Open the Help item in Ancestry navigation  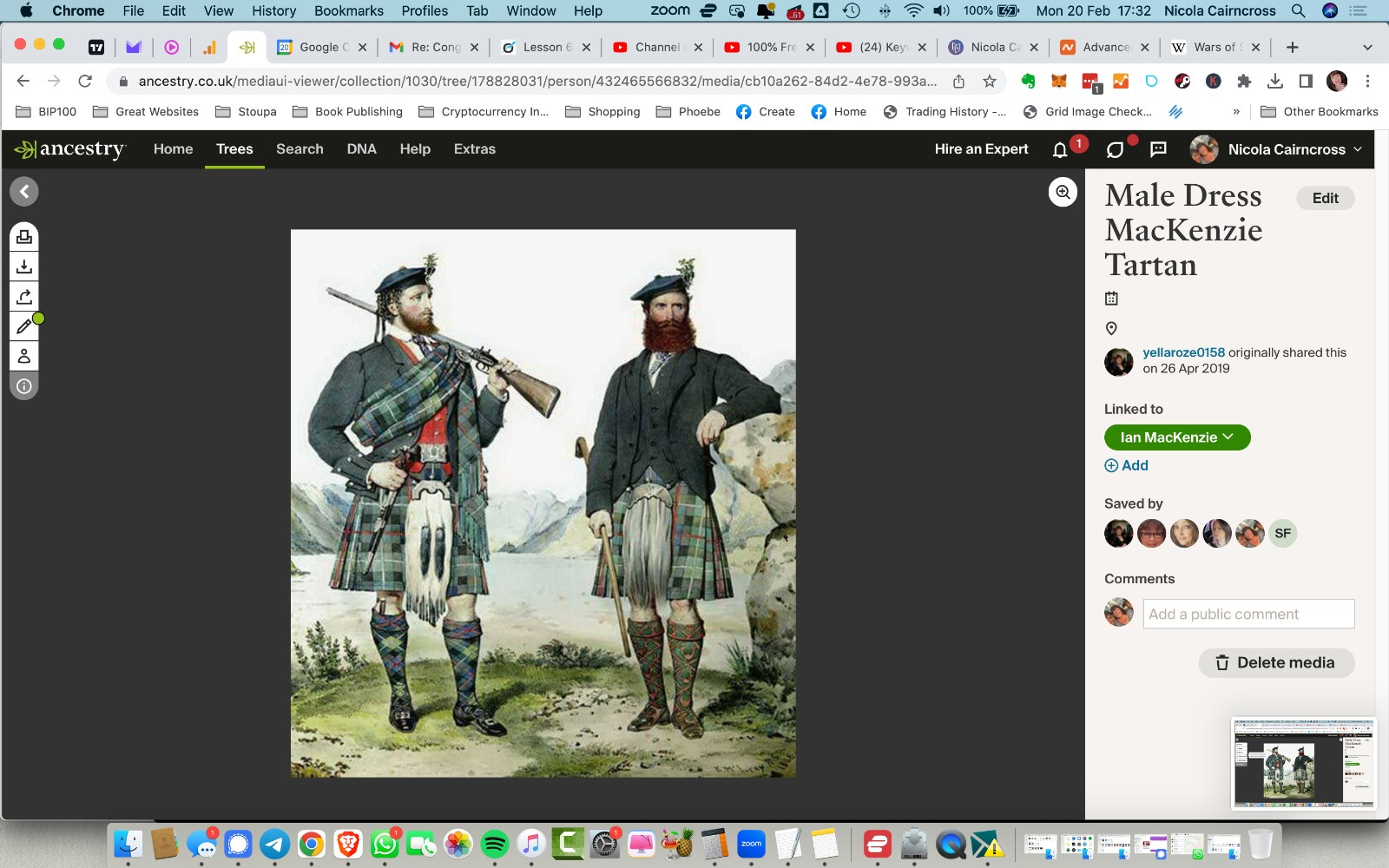tap(415, 149)
